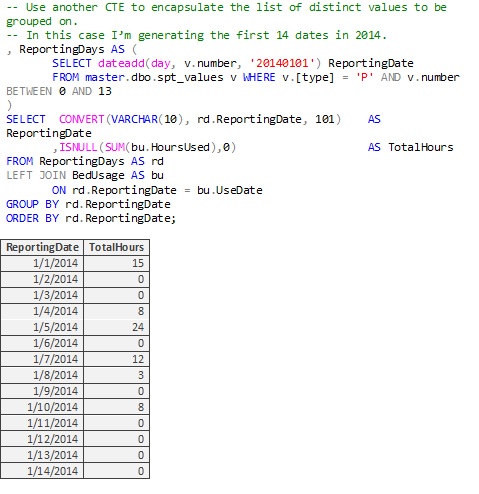
Task: Select the 1/7/2014 date cell
Action: (x=42, y=359)
